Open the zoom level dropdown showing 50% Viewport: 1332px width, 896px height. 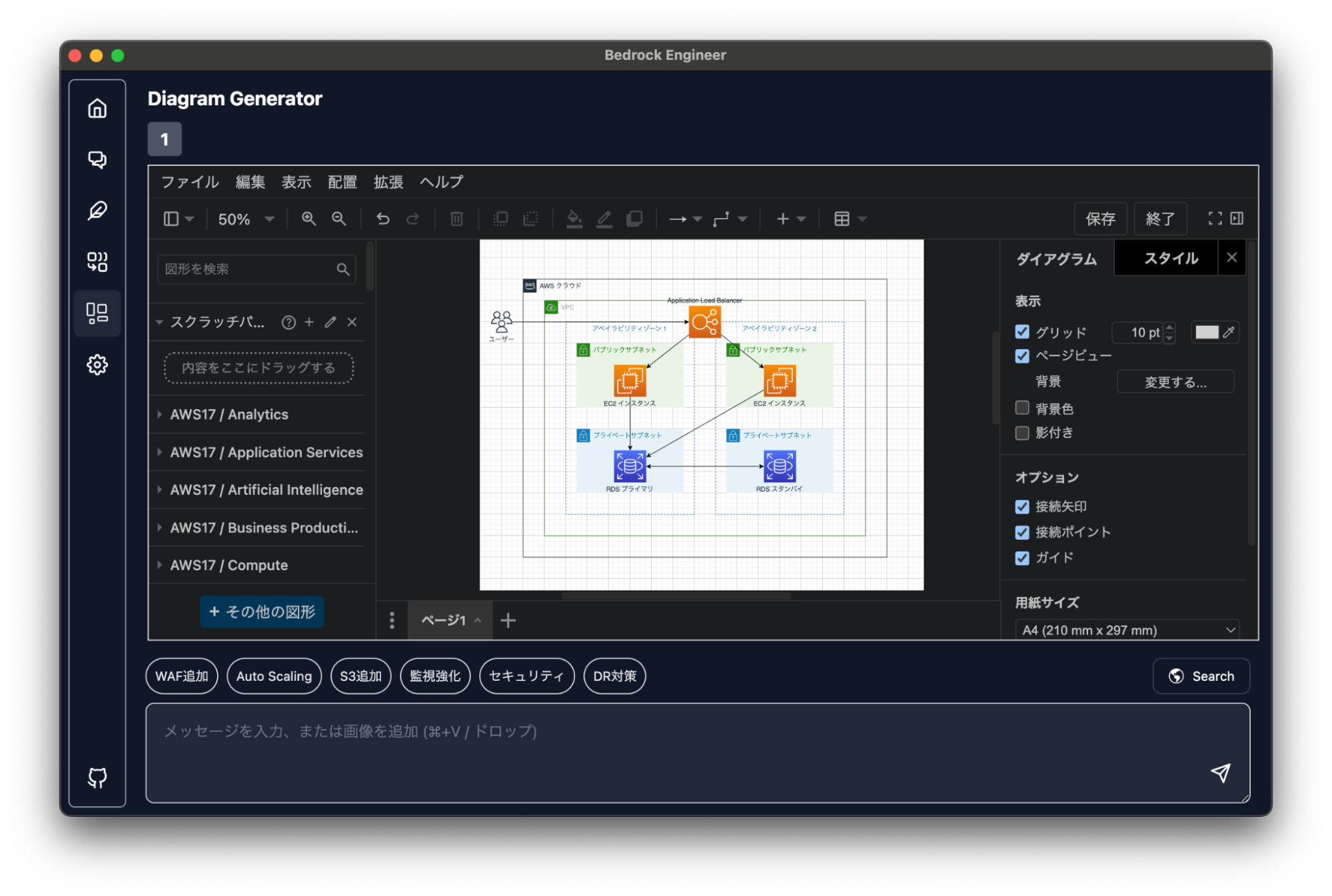point(244,219)
